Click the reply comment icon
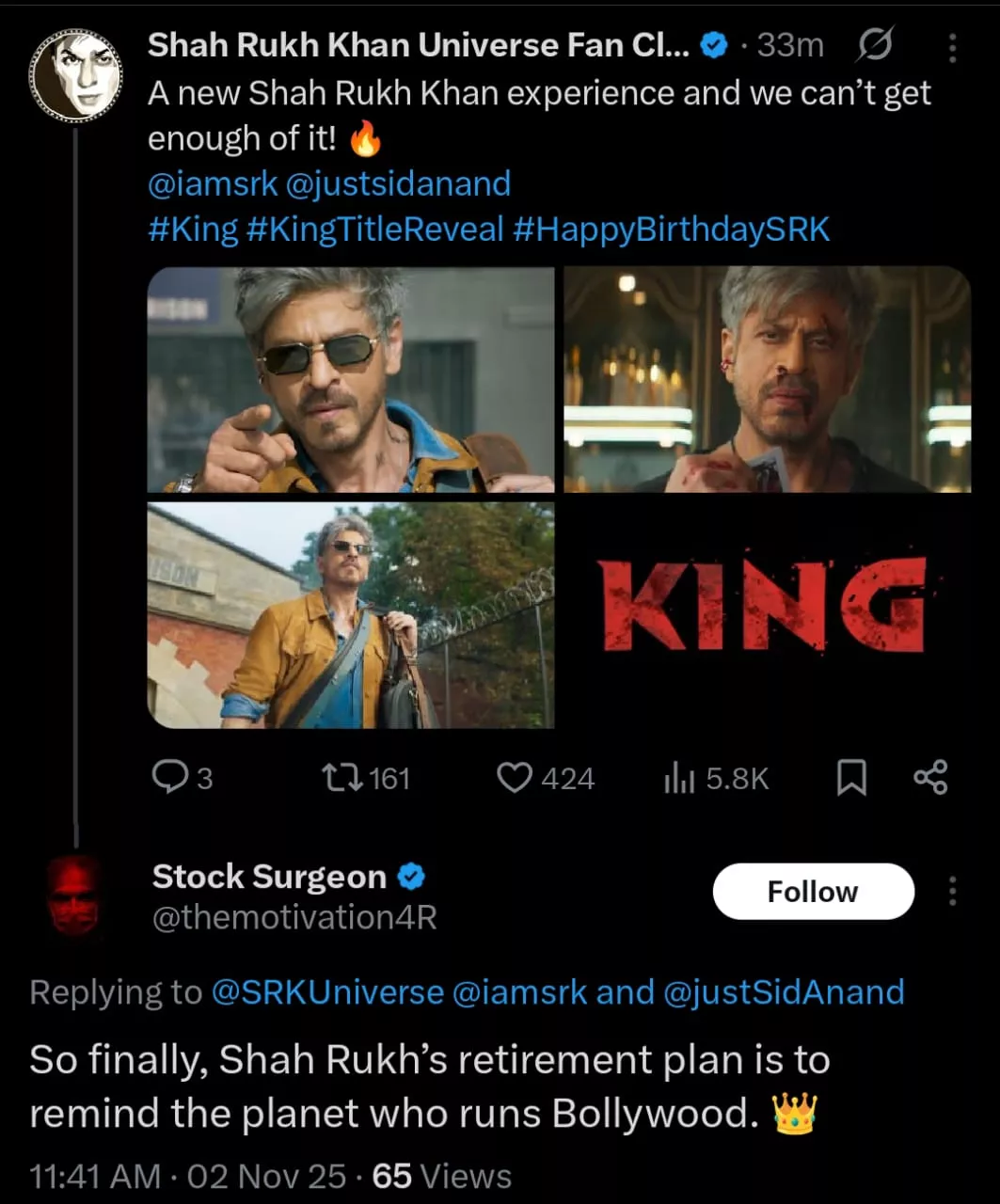This screenshot has height=1204, width=1000. [x=170, y=778]
